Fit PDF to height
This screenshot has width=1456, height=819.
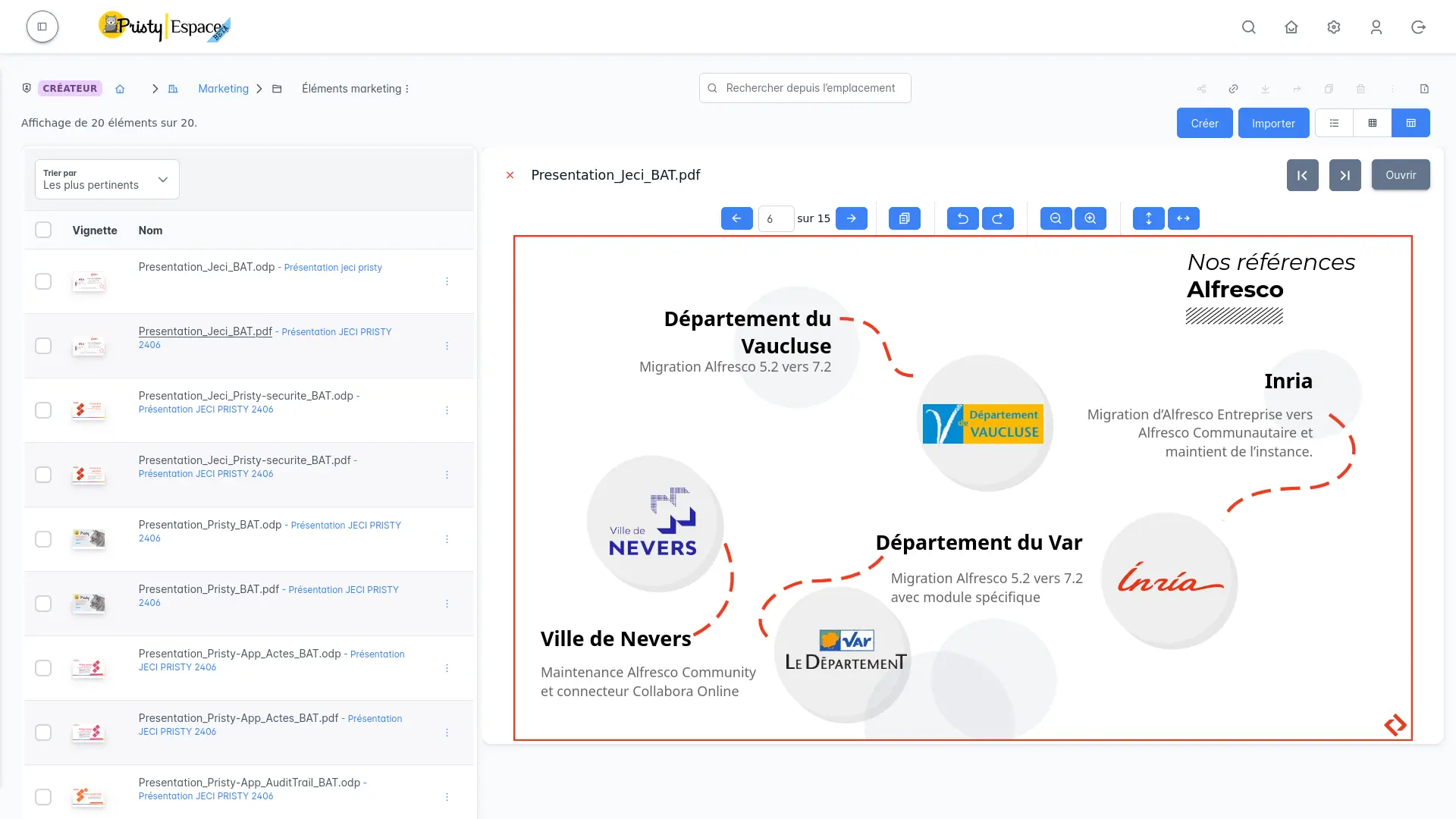click(x=1149, y=218)
